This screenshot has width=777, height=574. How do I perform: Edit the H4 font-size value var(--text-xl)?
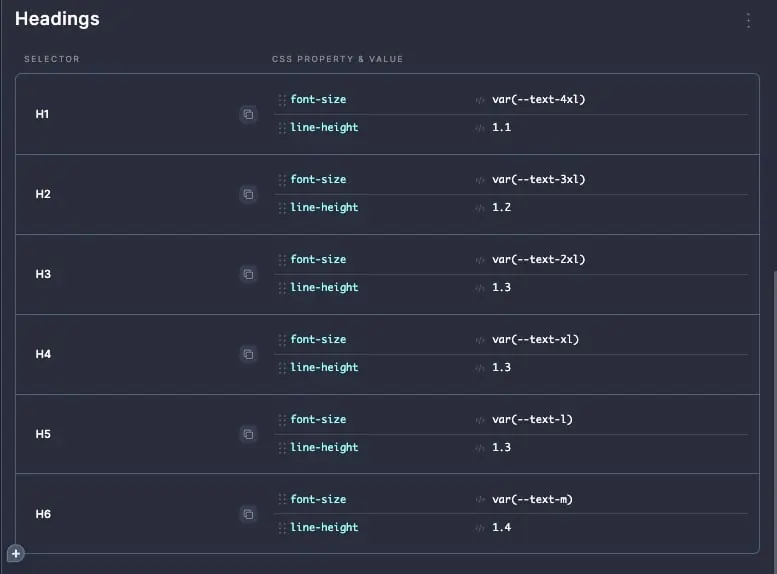pos(535,339)
